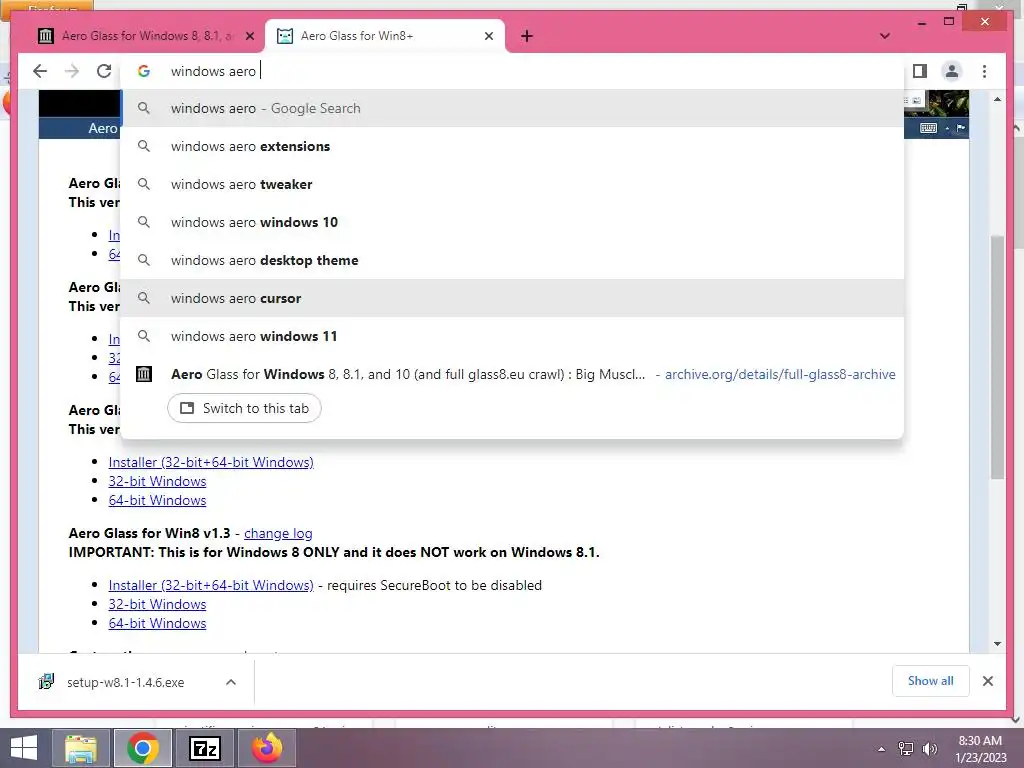The image size is (1024, 768).
Task: Expand the tab search chevron
Action: tap(885, 36)
